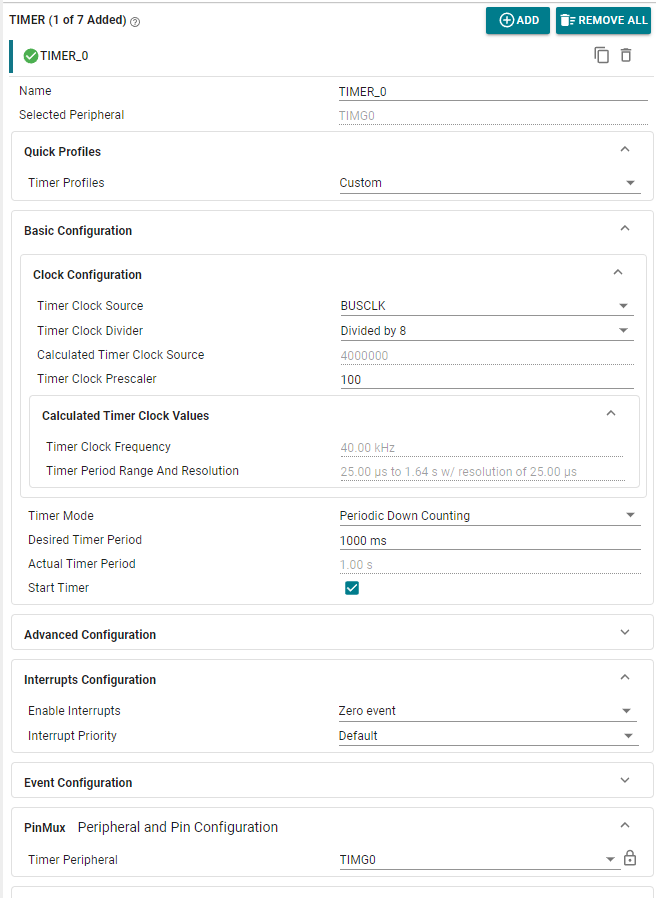Viewport: 656px width, 898px height.
Task: Click the Timer Clock Prescaler field
Action: (x=487, y=380)
